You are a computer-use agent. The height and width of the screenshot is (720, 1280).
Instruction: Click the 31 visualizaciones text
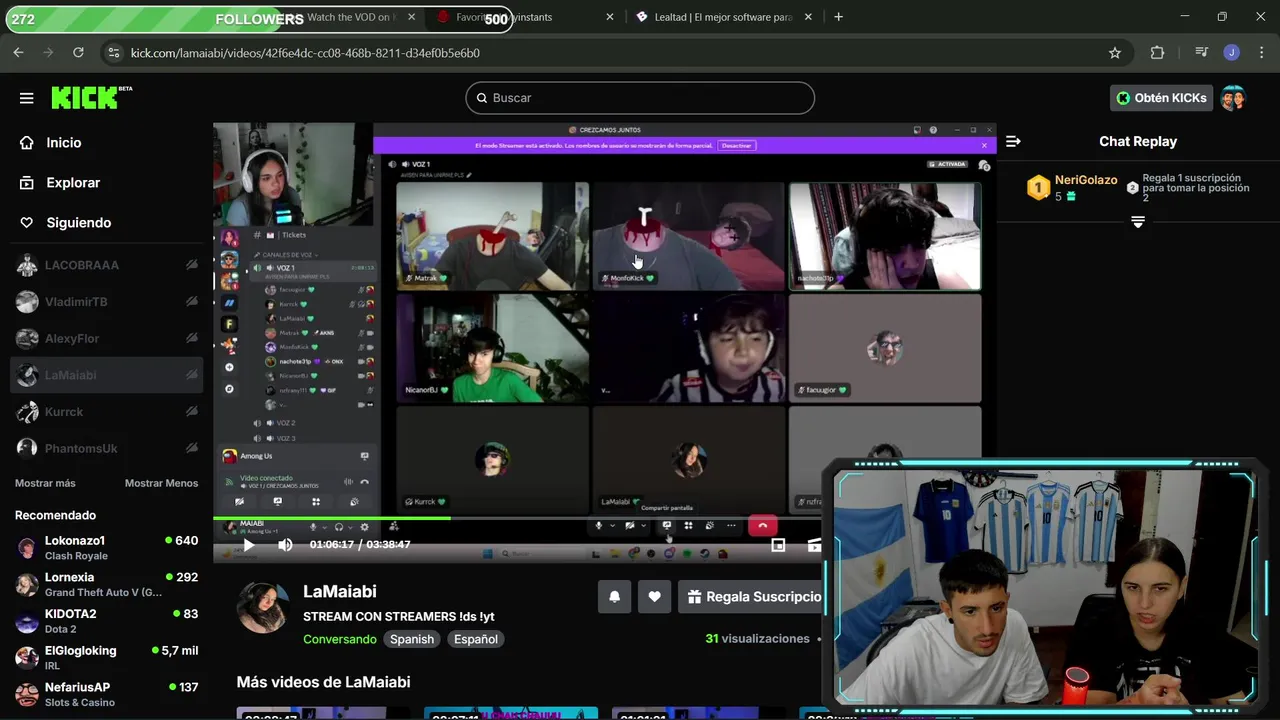[x=757, y=638]
